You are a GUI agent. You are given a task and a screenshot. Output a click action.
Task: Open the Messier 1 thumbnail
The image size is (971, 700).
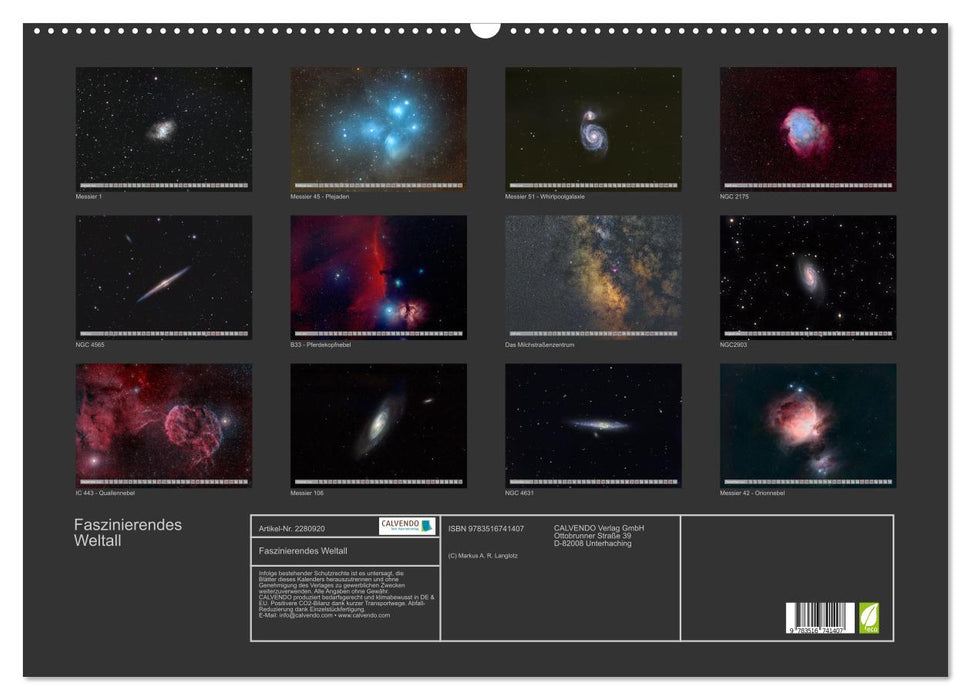pos(164,129)
